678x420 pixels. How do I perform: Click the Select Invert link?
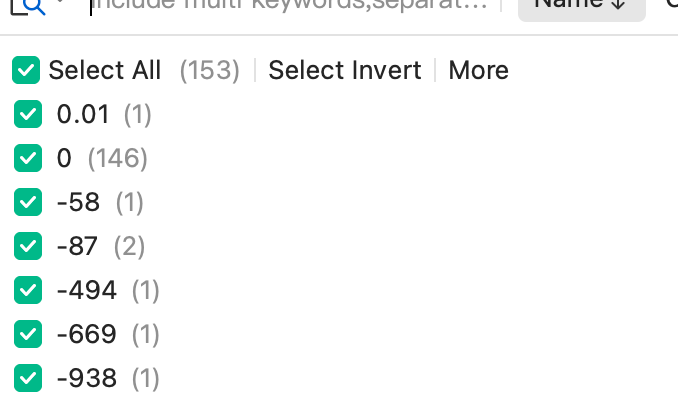click(x=344, y=71)
